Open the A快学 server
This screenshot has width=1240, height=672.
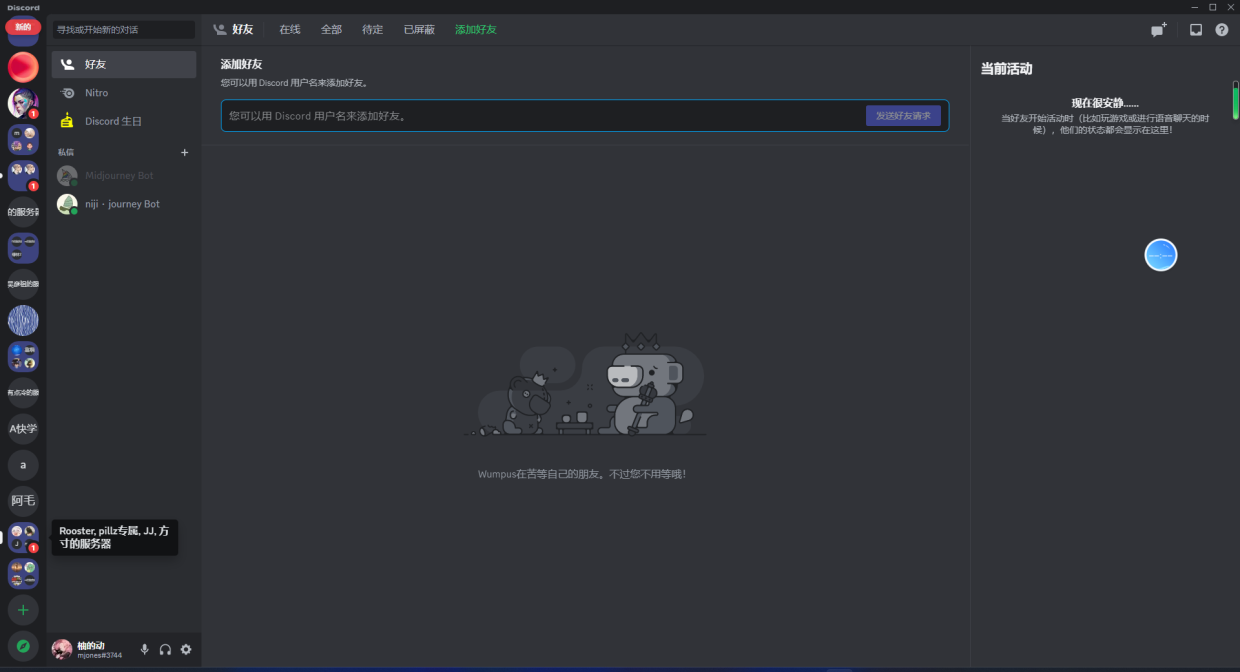[x=23, y=429]
